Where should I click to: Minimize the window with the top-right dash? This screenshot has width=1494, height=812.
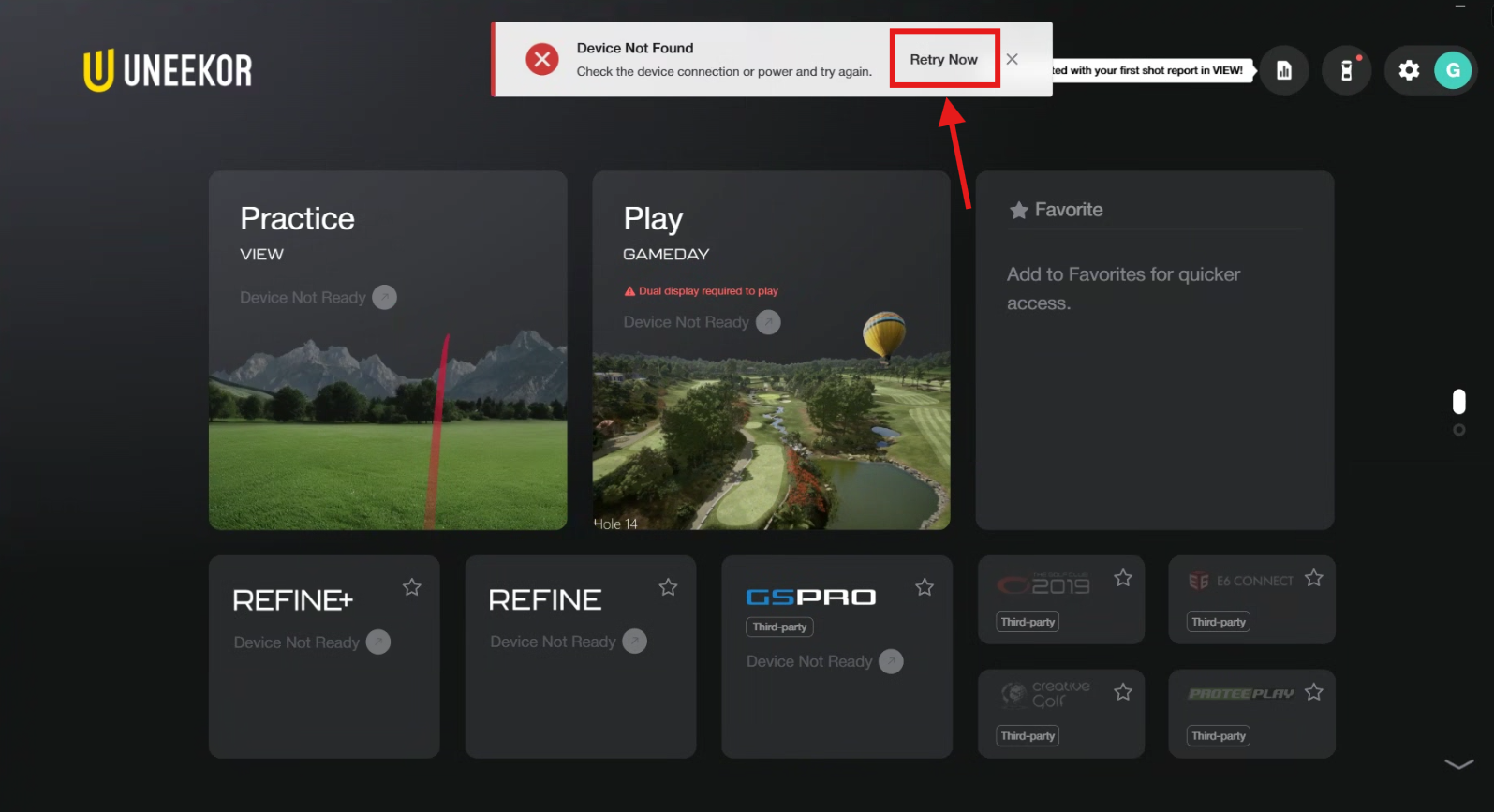[1459, 7]
